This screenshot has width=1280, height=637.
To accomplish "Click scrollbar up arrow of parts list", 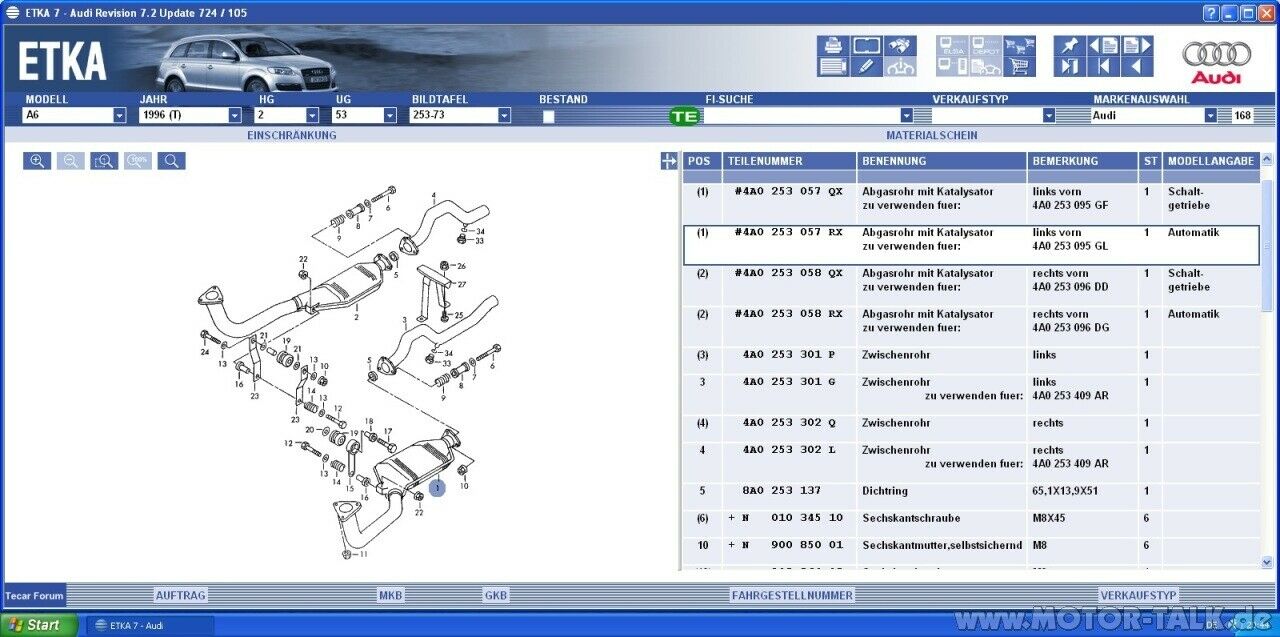I will (x=1267, y=159).
